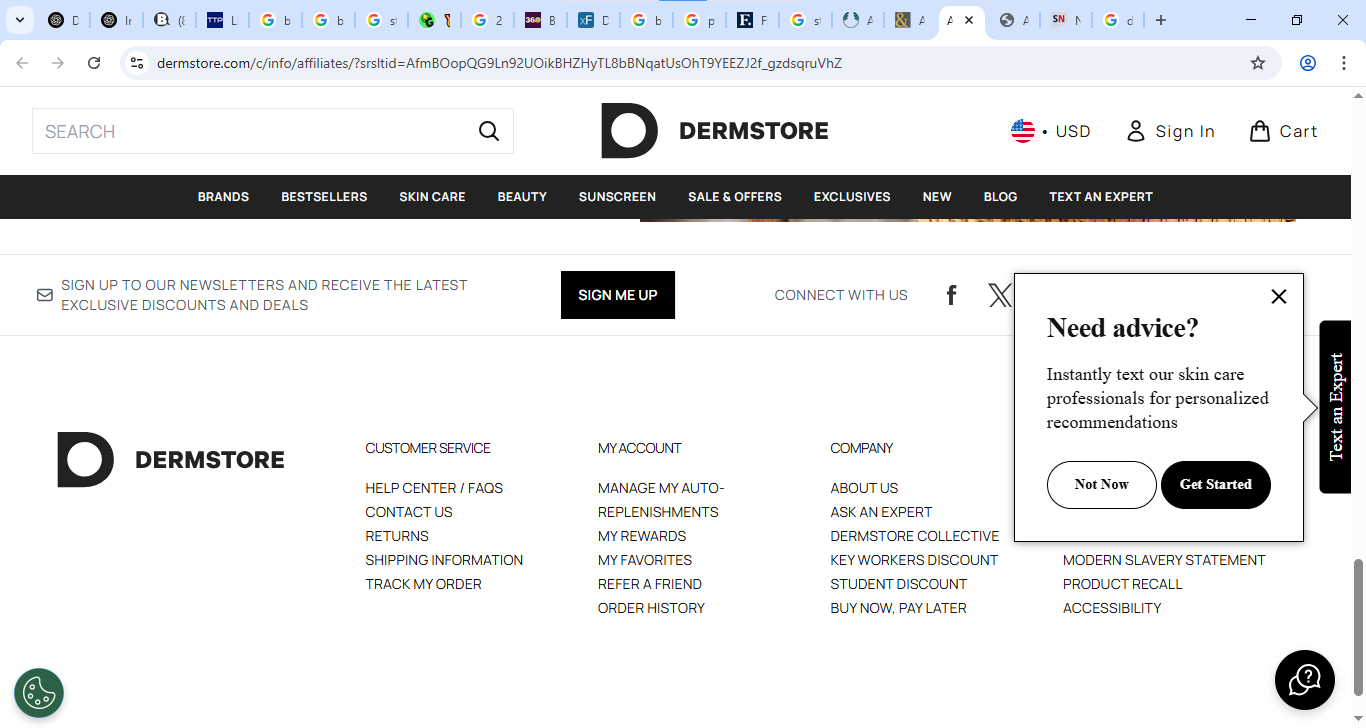Open REFER A FRIEND link
The height and width of the screenshot is (728, 1366).
[650, 584]
